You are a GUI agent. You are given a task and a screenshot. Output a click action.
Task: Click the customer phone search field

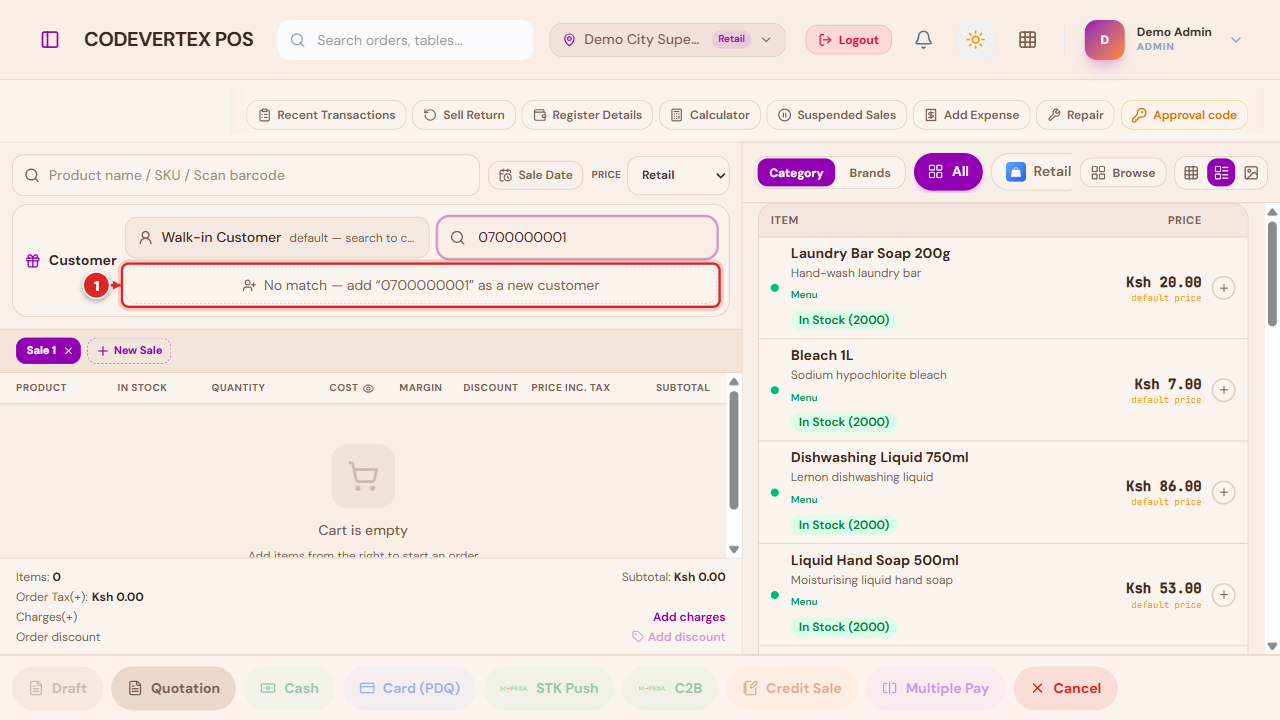[x=577, y=238]
